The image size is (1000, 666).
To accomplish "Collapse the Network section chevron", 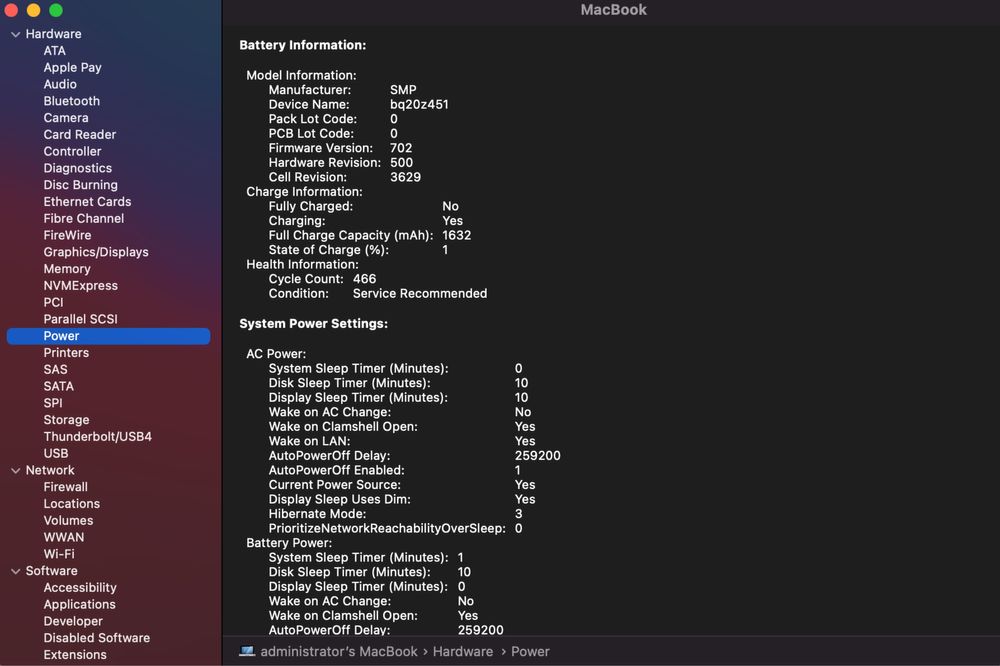I will [x=15, y=471].
